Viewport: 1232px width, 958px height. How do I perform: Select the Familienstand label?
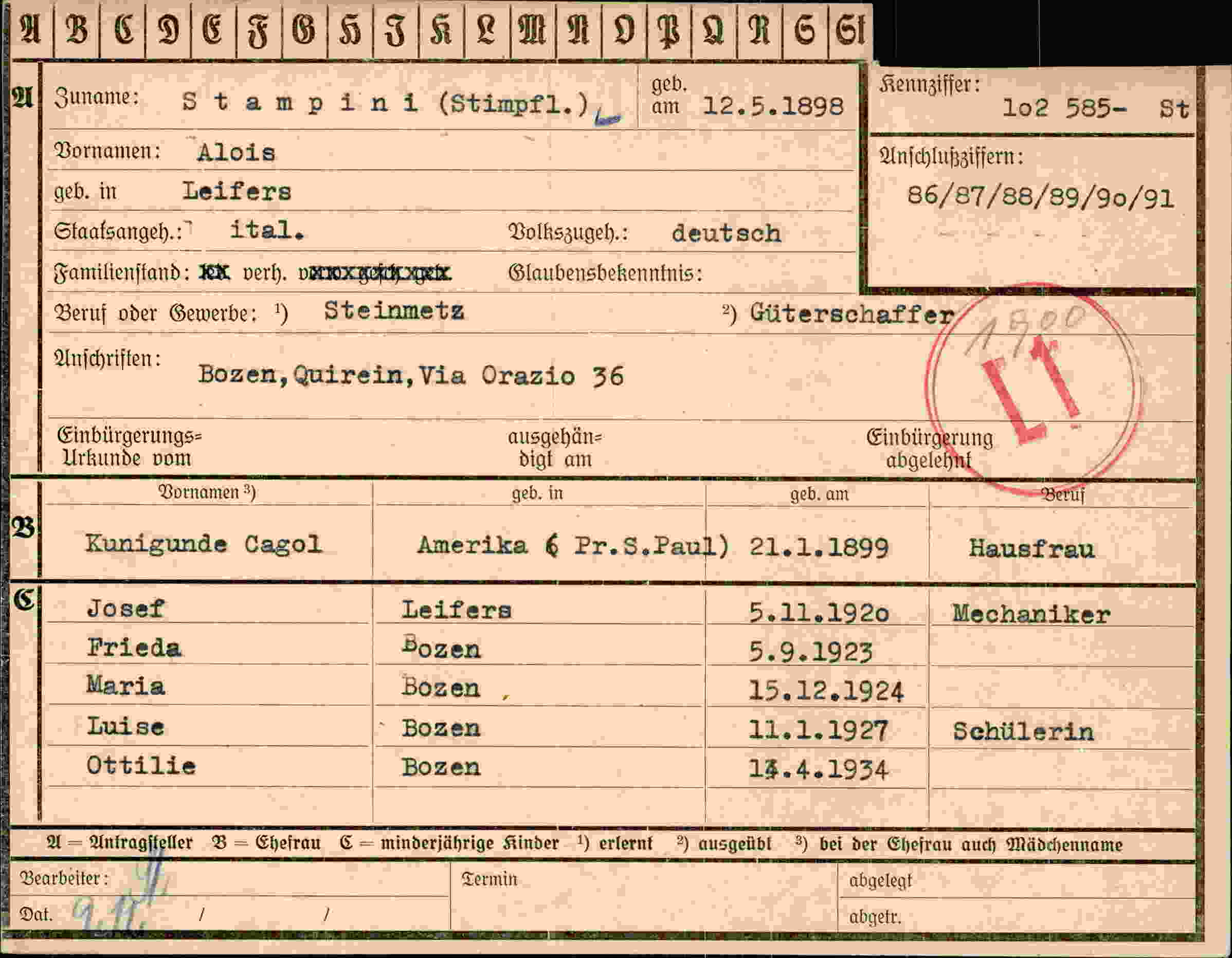pyautogui.click(x=121, y=273)
